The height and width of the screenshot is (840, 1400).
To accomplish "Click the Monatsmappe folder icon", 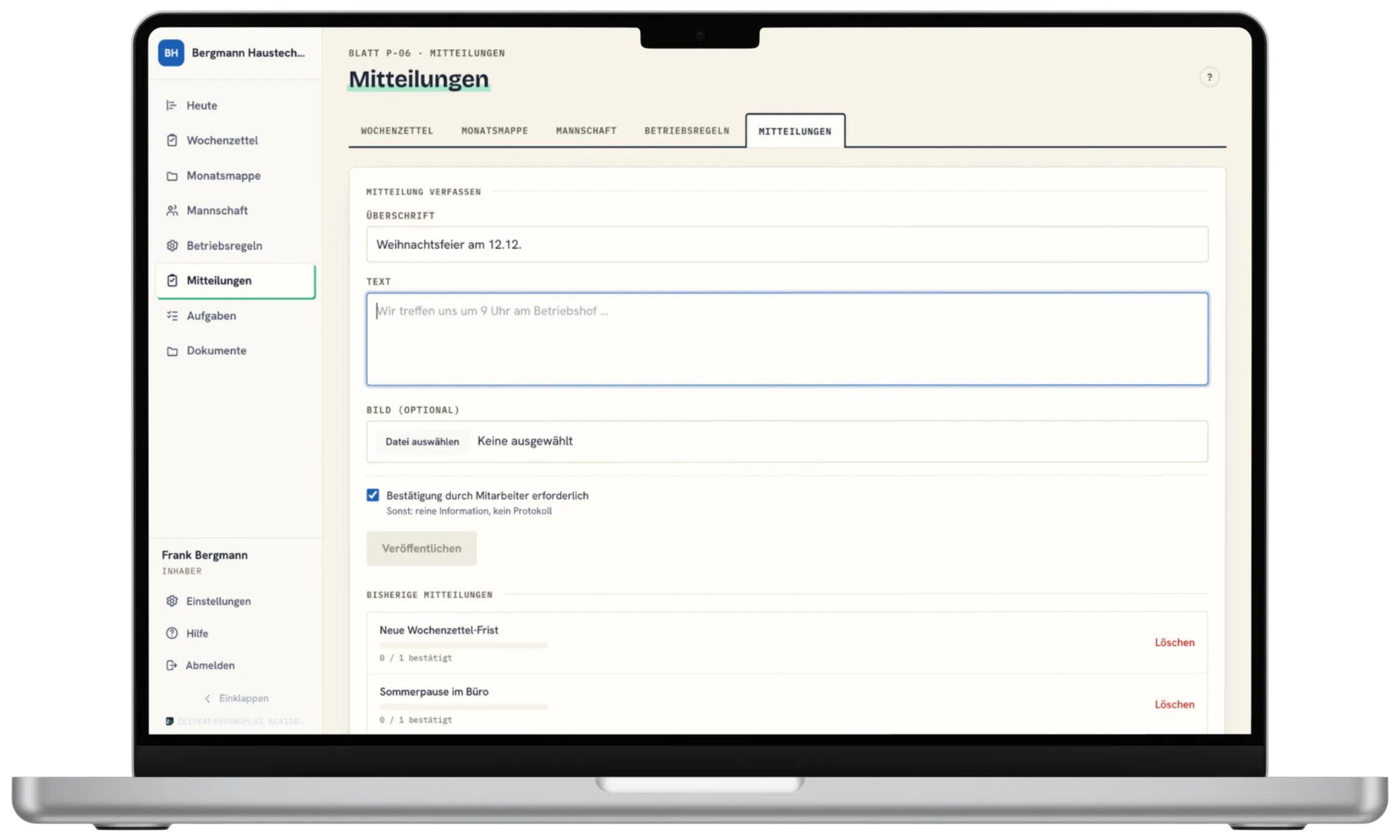I will tap(172, 176).
